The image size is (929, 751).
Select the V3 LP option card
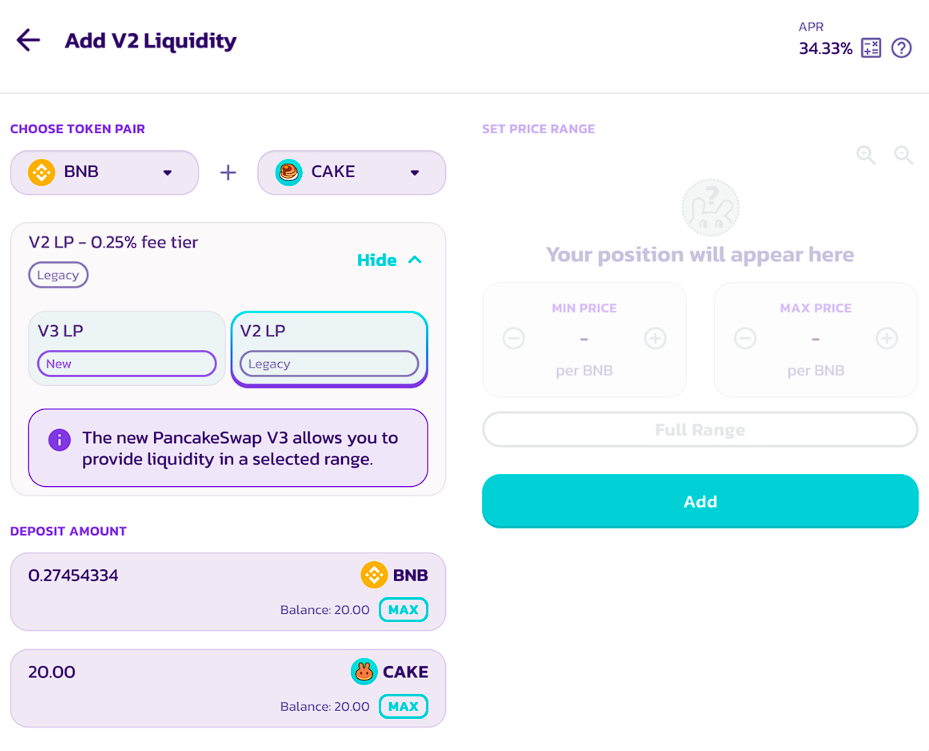pos(127,348)
